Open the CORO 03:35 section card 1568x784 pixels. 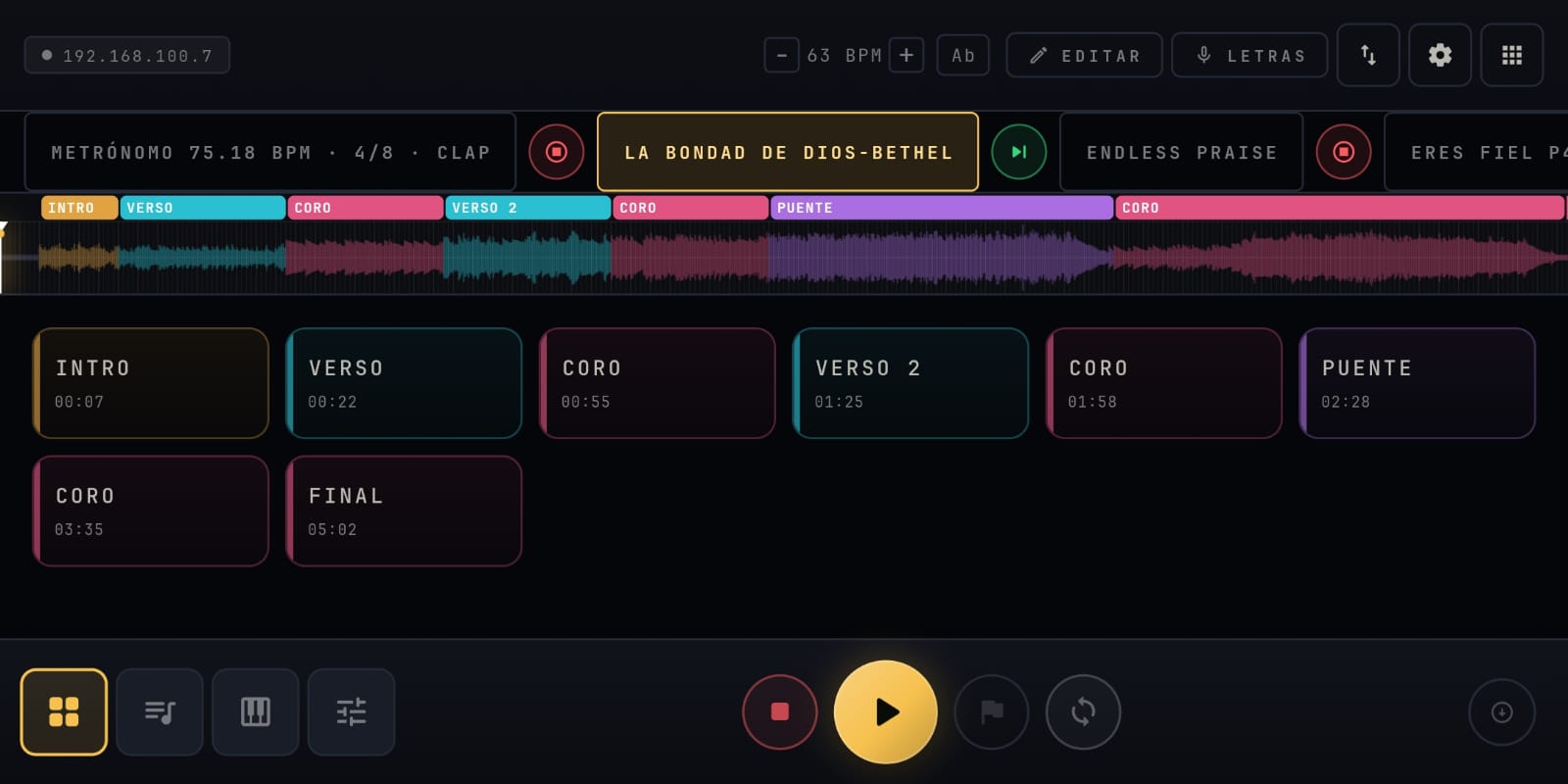tap(151, 511)
